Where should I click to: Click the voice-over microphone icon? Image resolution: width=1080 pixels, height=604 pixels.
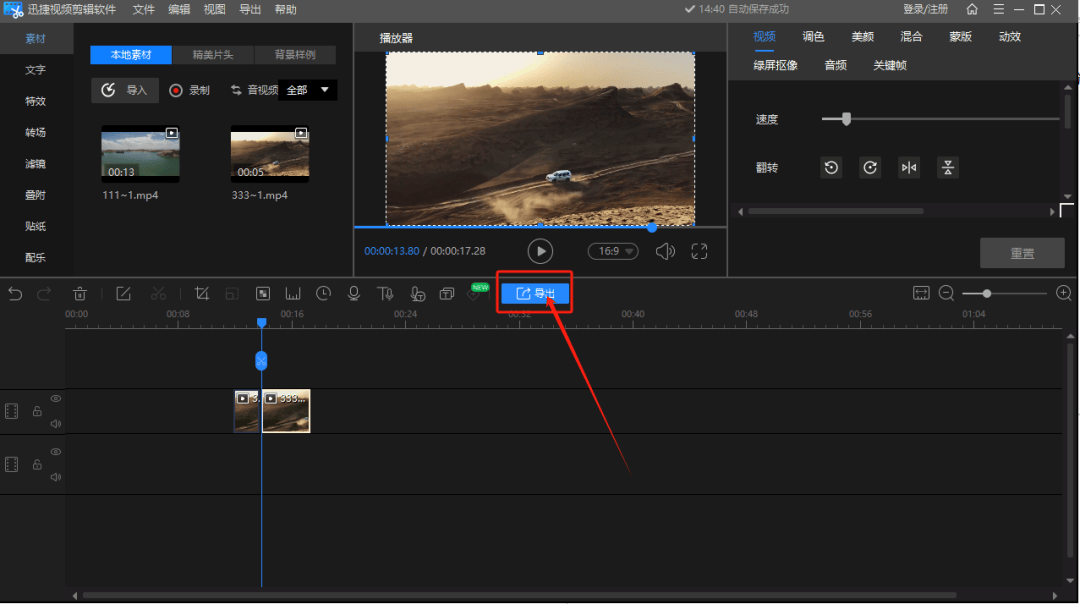[353, 294]
